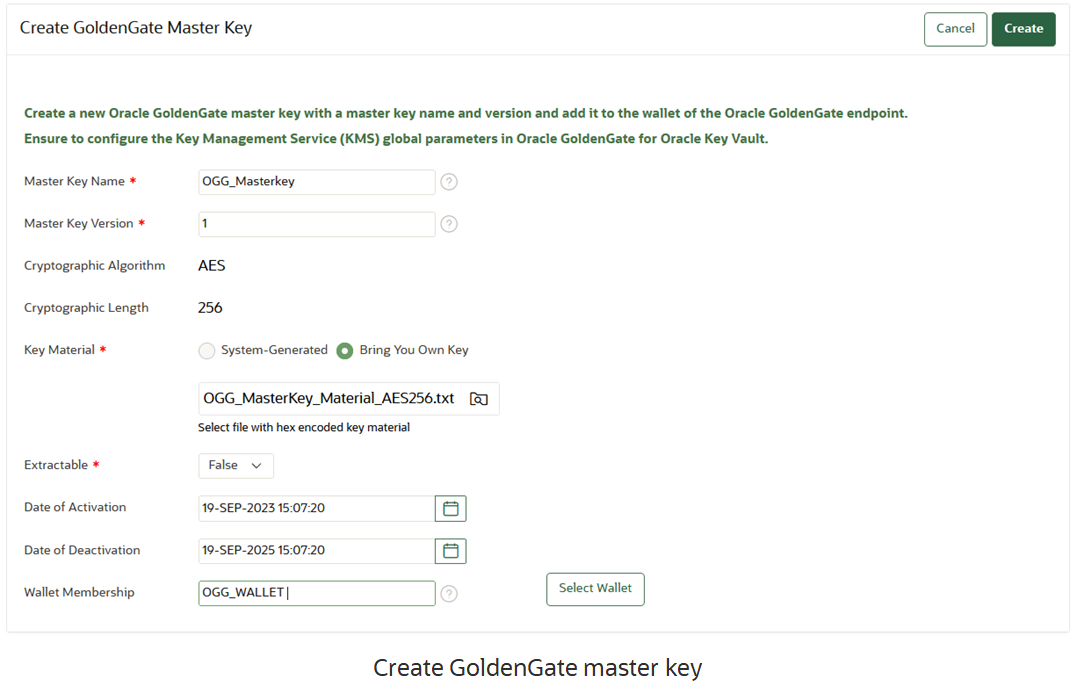Screen dimensions: 1077x697
Task: Click the Master Key Version input field
Action: tap(315, 224)
